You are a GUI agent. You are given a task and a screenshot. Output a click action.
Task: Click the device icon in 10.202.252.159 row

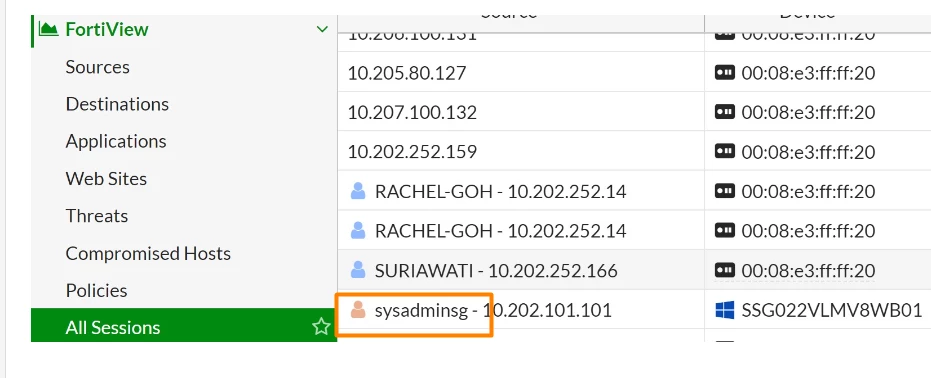click(x=725, y=151)
